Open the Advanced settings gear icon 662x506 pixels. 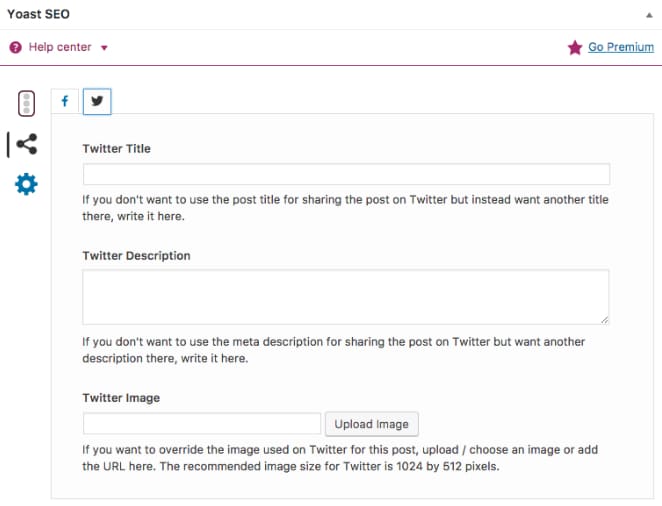pos(27,184)
